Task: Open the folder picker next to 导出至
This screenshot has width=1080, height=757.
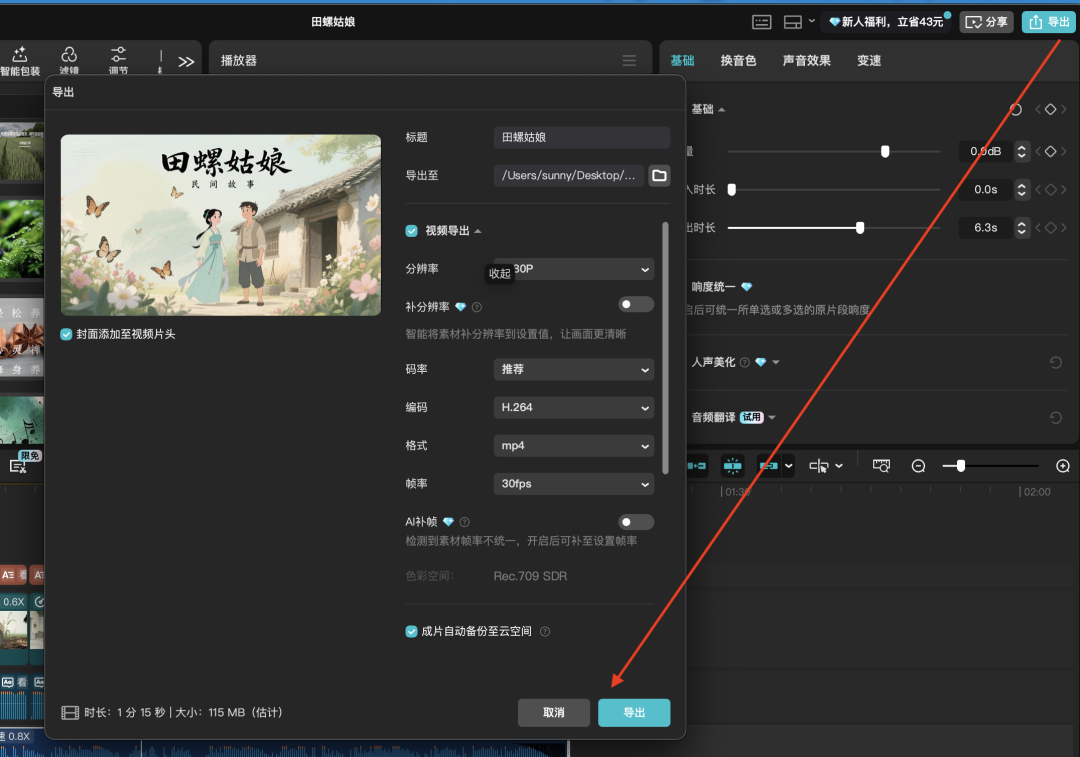Action: point(658,174)
